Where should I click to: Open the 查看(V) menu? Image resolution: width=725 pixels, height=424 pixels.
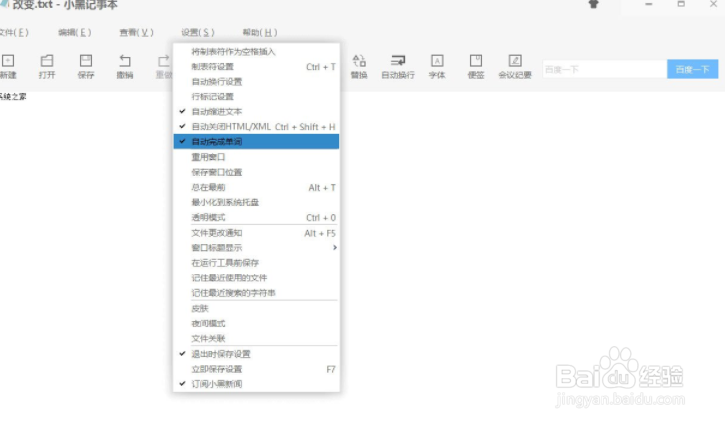[136, 32]
